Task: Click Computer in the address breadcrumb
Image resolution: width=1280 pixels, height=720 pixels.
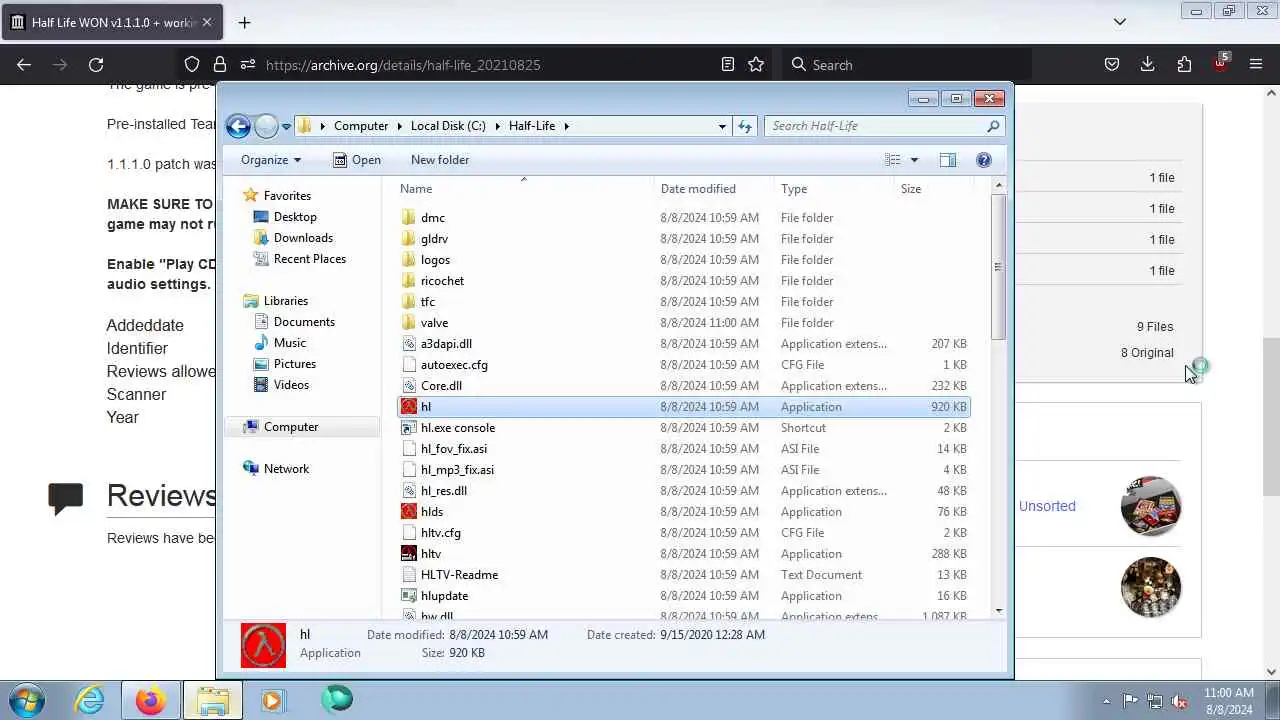Action: point(361,126)
